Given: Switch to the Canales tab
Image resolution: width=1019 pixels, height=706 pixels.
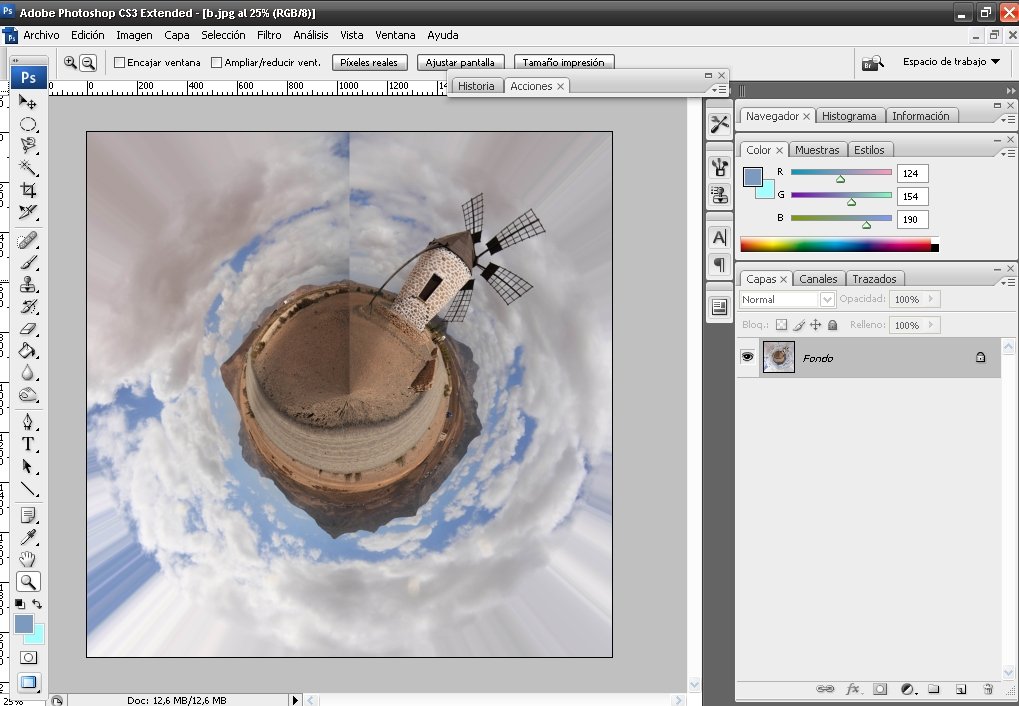Looking at the screenshot, I should [x=818, y=279].
